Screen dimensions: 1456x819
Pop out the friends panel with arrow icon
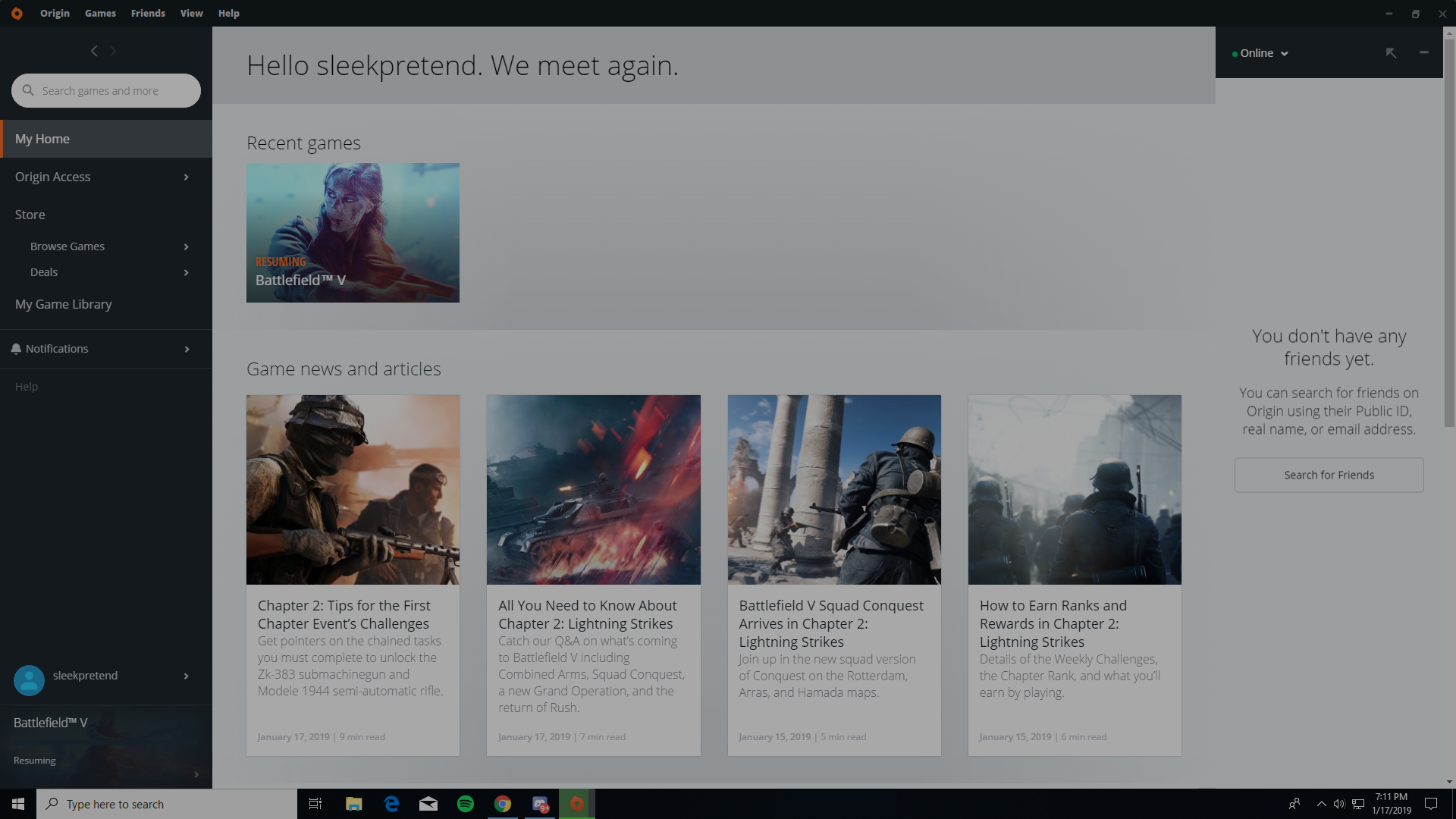click(1391, 53)
